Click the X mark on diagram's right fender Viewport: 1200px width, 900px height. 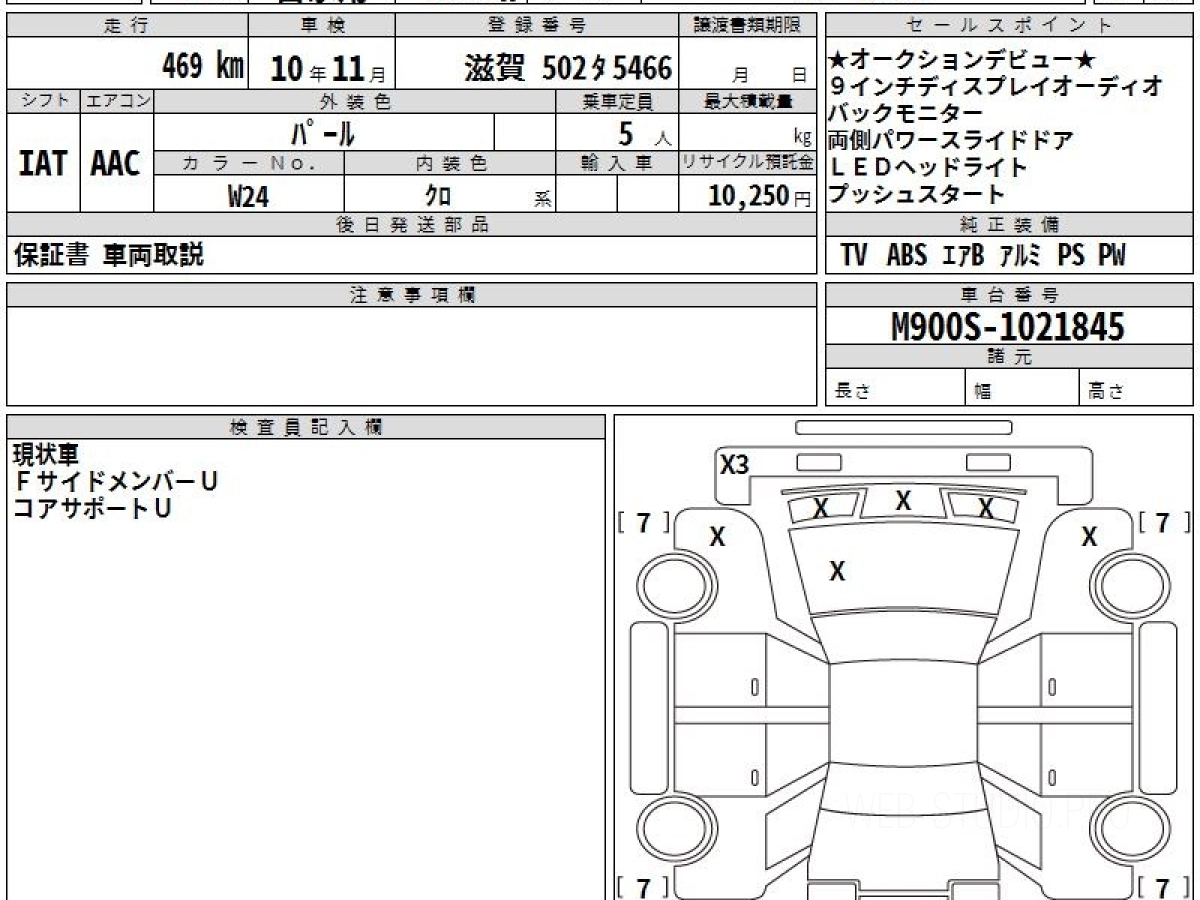click(x=1089, y=537)
